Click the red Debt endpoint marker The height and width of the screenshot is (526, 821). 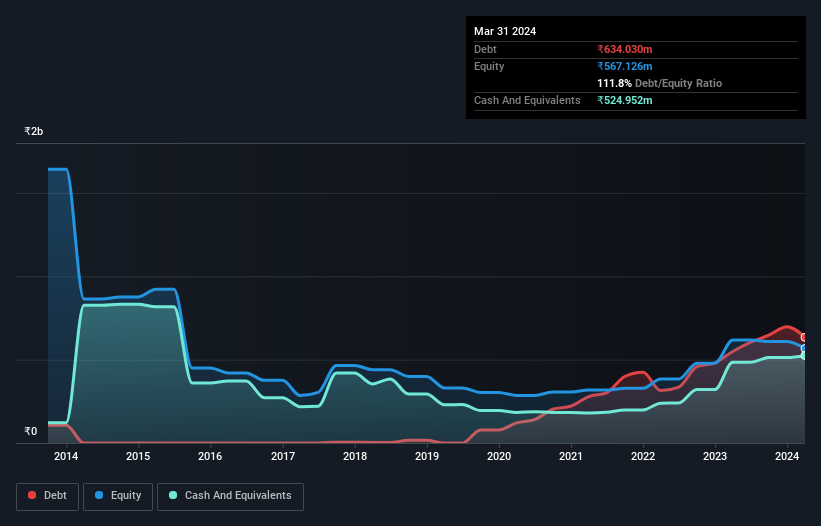tap(804, 338)
